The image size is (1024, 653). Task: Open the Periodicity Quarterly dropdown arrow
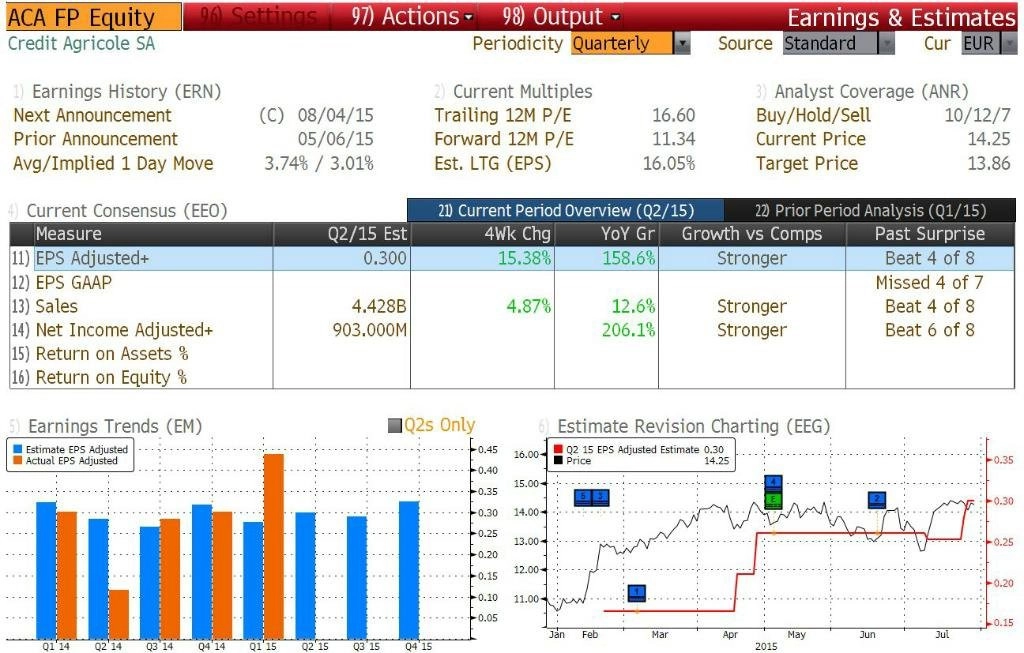coord(682,44)
